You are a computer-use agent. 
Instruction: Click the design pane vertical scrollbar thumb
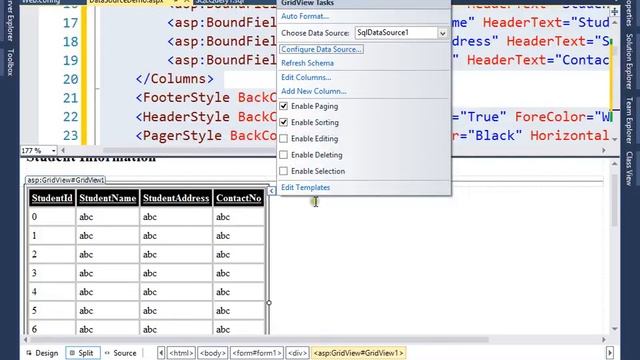(614, 201)
